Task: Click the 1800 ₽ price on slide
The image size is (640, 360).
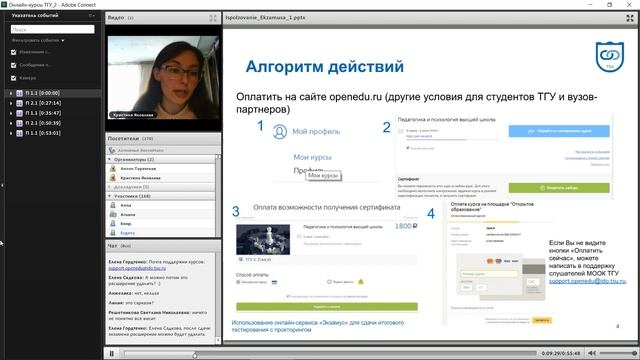Action: coord(406,226)
